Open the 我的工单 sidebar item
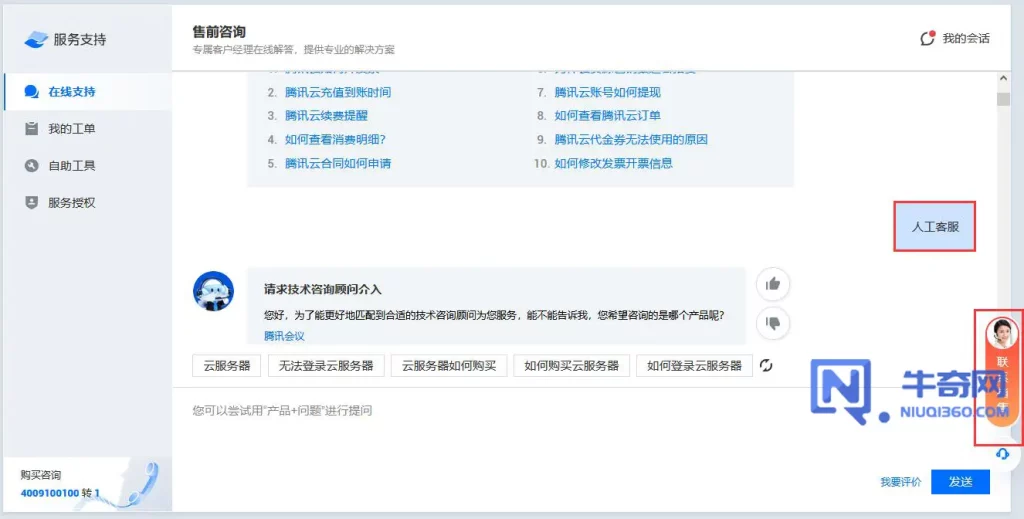The height and width of the screenshot is (519, 1024). (88, 129)
